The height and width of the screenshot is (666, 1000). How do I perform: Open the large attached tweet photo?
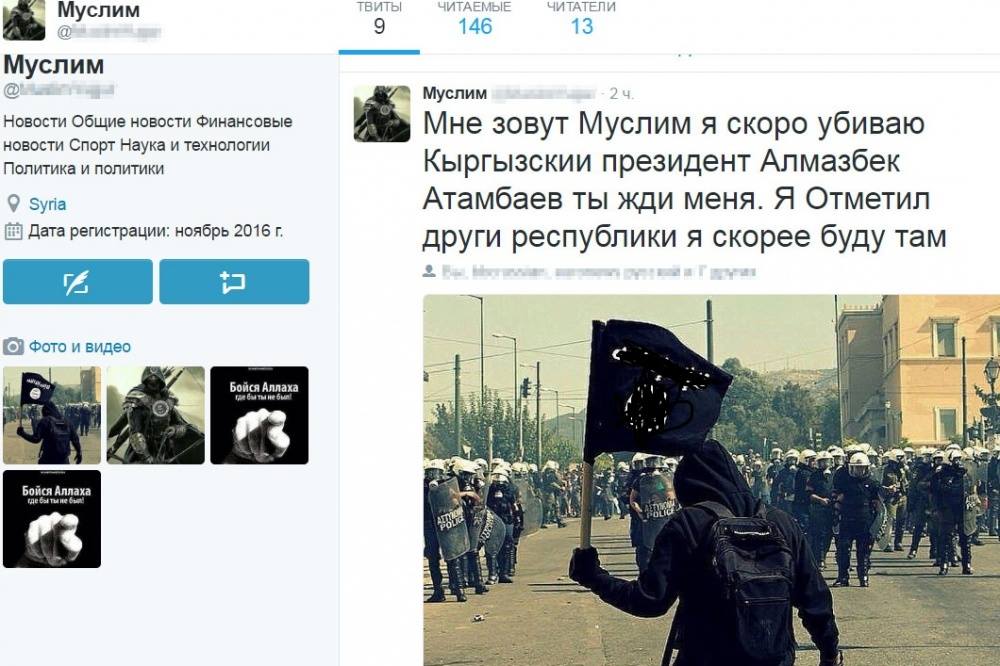coord(711,480)
